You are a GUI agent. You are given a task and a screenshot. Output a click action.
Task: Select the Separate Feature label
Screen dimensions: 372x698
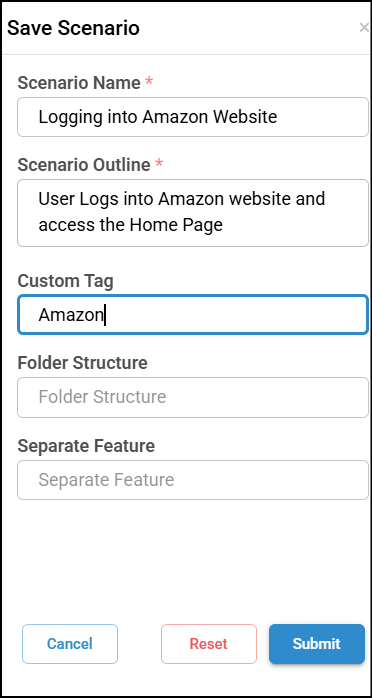pyautogui.click(x=86, y=446)
